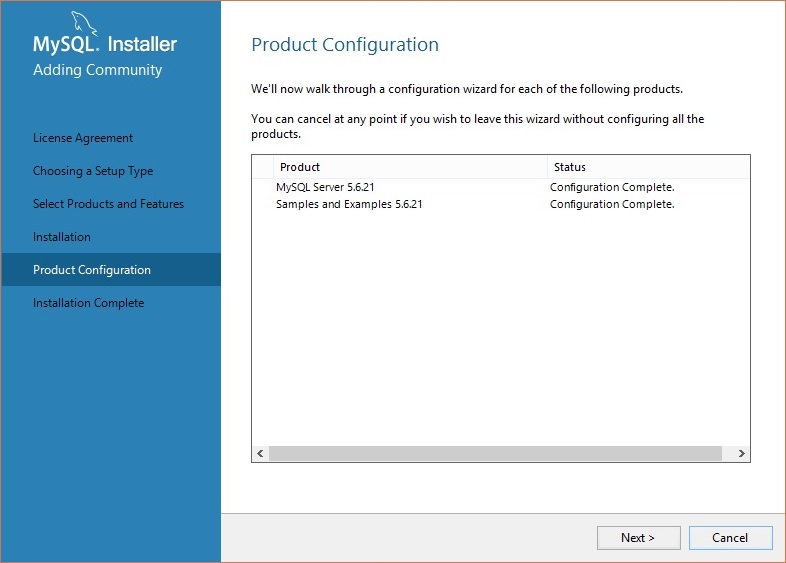Click the horizontal scrollbar left arrow
Image resolution: width=786 pixels, height=563 pixels.
pyautogui.click(x=260, y=453)
